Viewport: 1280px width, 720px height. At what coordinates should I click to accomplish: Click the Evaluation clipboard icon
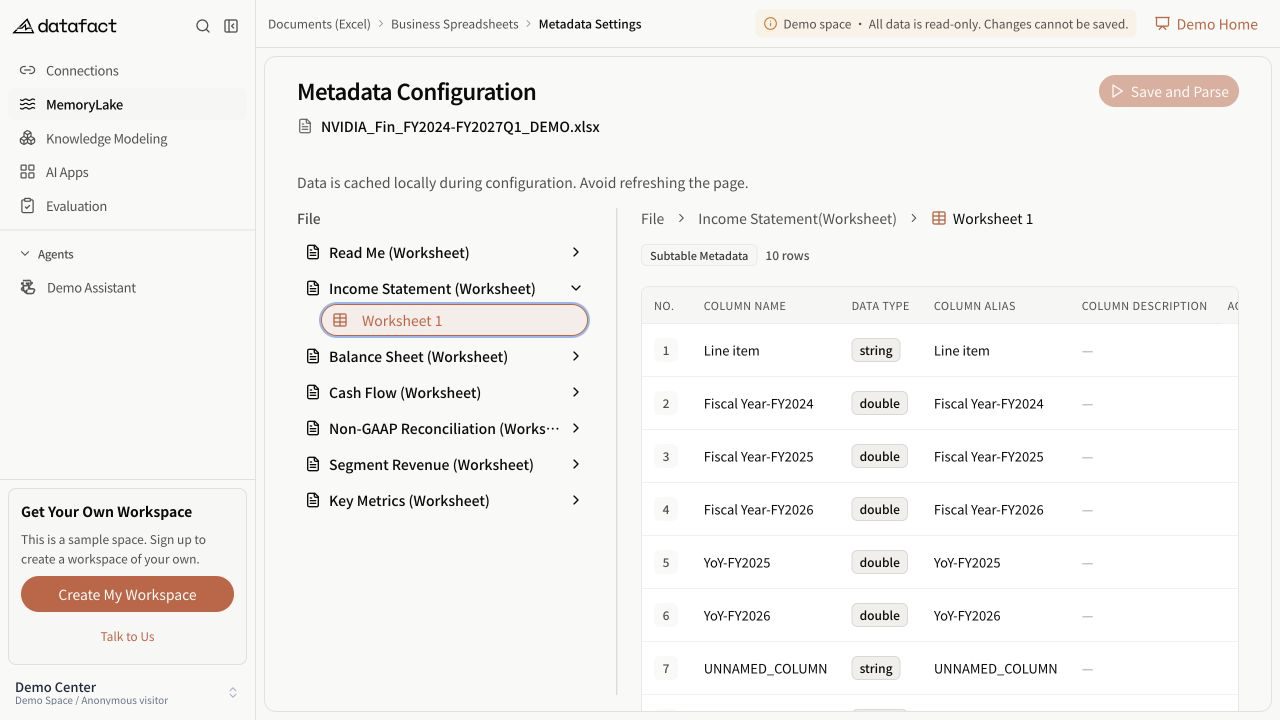pos(27,207)
